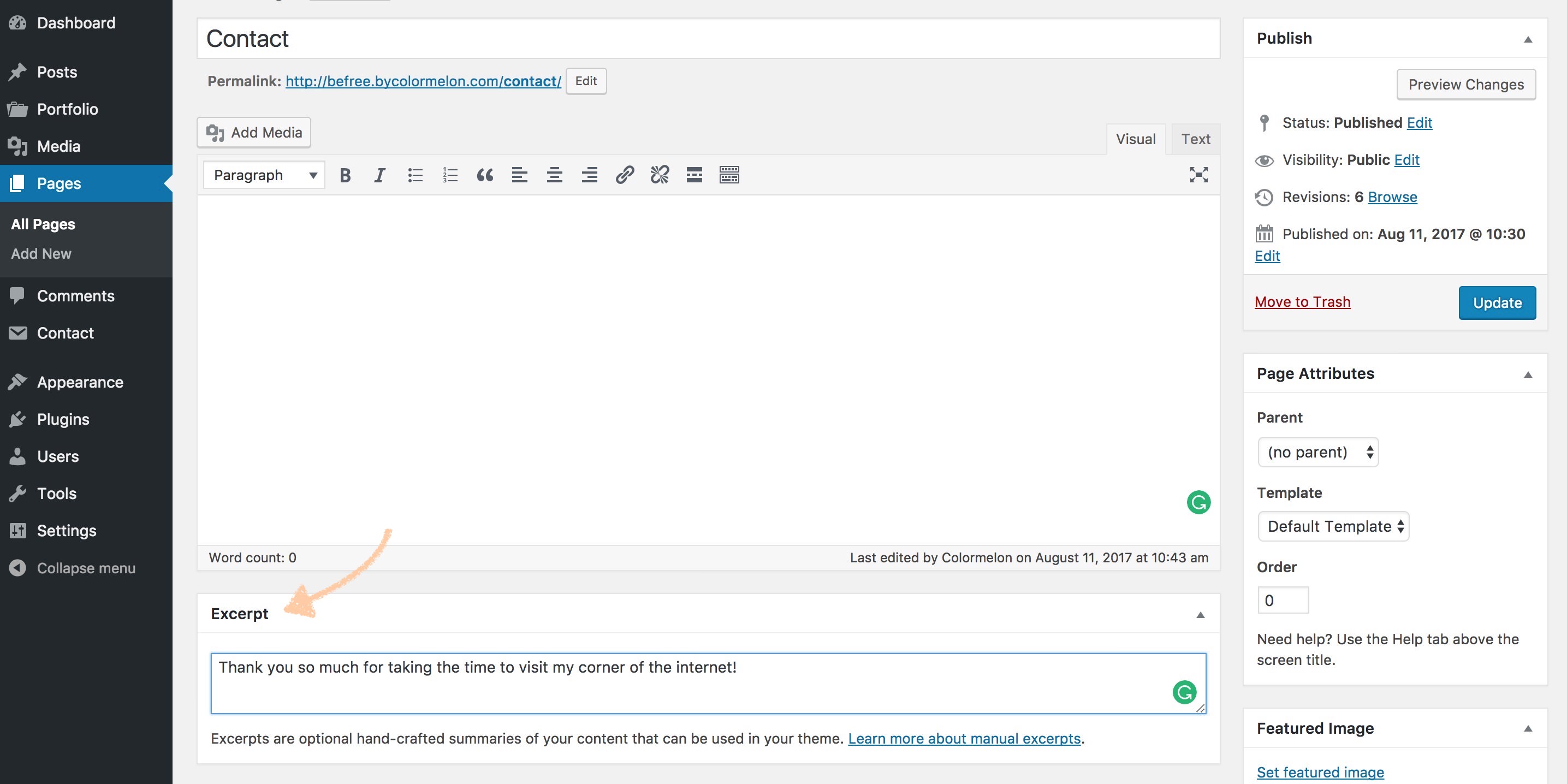Select Add New page submenu
The image size is (1567, 784).
[x=41, y=254]
